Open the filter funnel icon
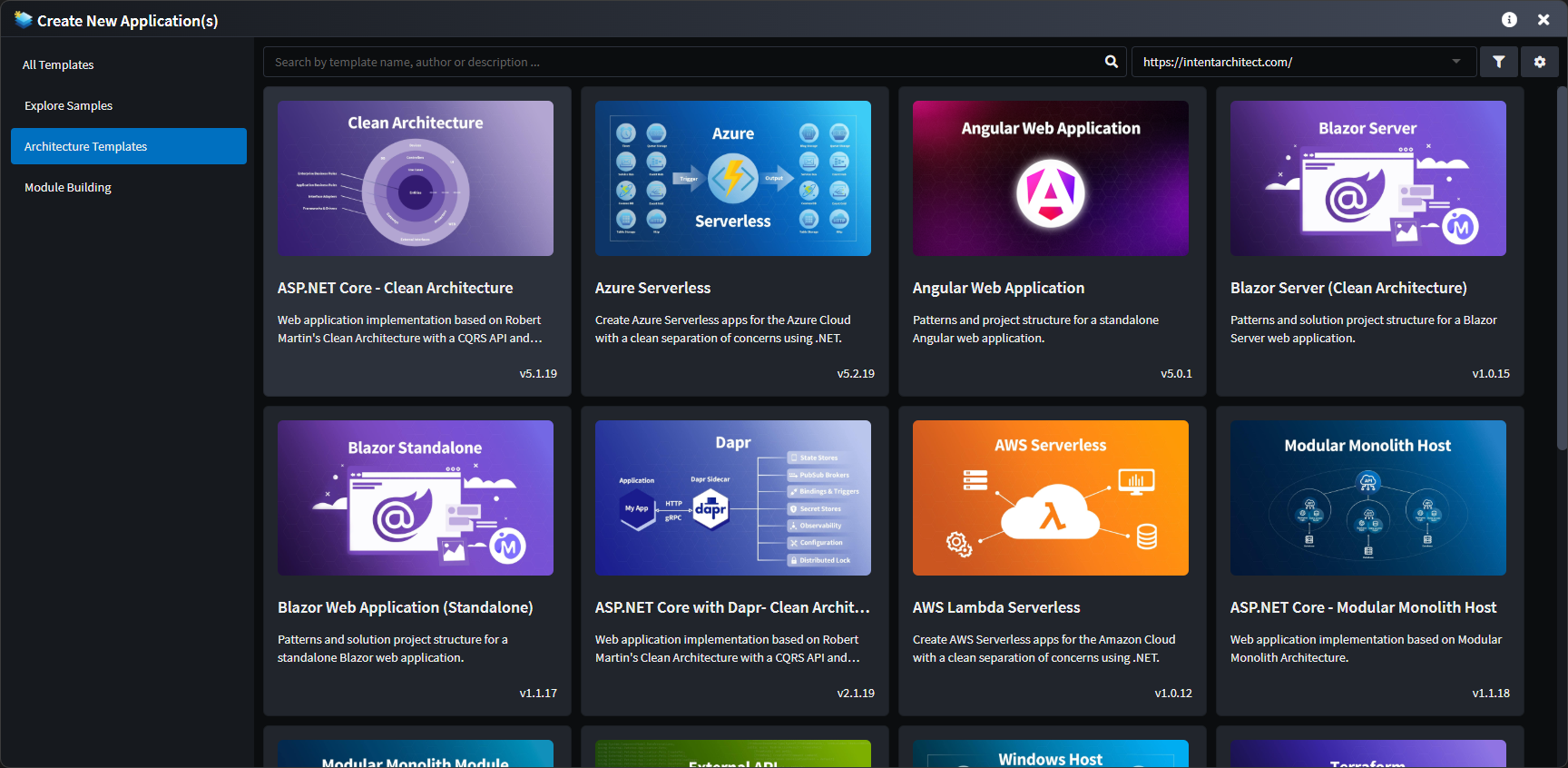The image size is (1568, 768). pos(1499,62)
